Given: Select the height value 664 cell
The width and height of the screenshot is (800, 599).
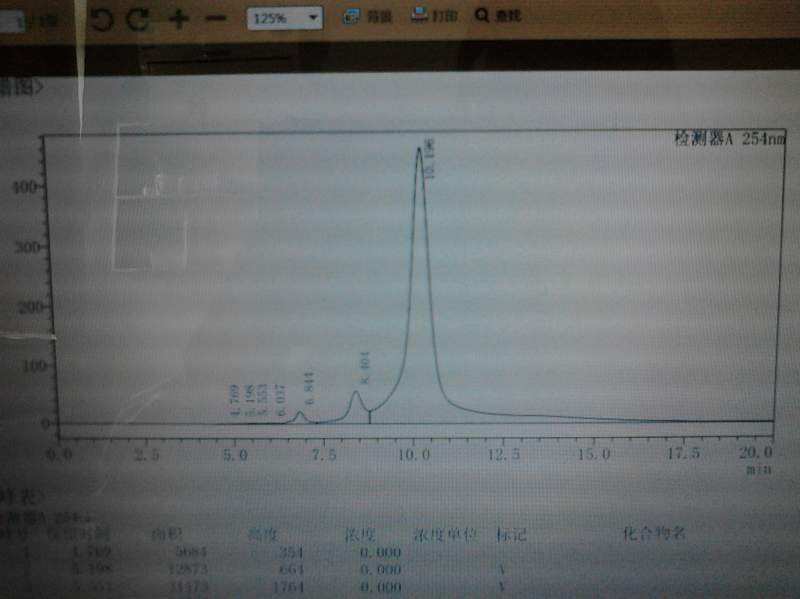Looking at the screenshot, I should [x=292, y=569].
